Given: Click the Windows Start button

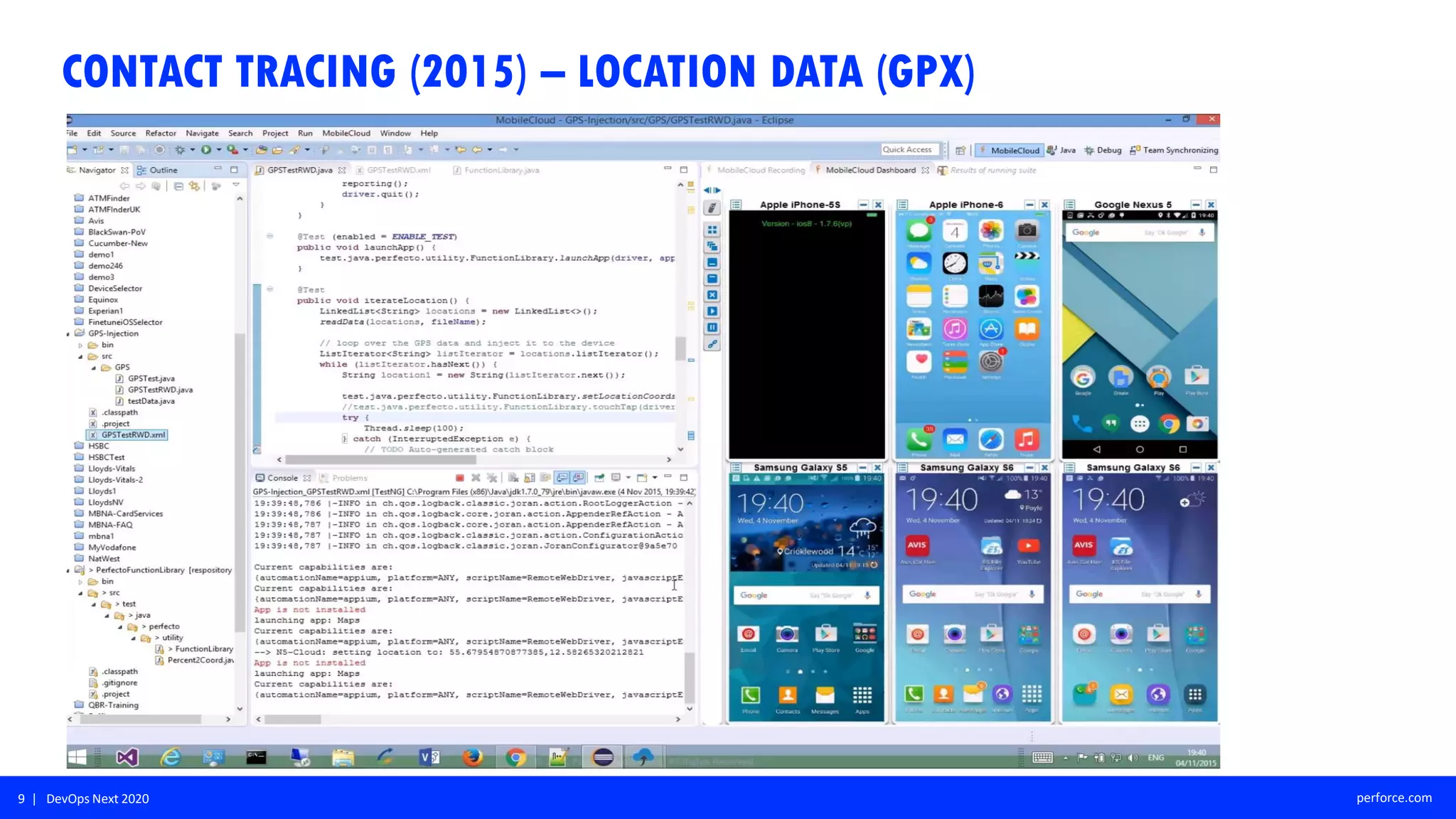Looking at the screenshot, I should click(x=77, y=757).
